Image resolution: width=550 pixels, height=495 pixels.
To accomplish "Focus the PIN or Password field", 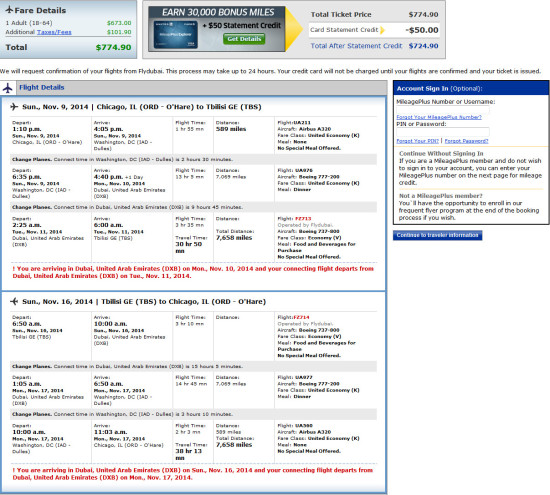I will click(x=443, y=132).
